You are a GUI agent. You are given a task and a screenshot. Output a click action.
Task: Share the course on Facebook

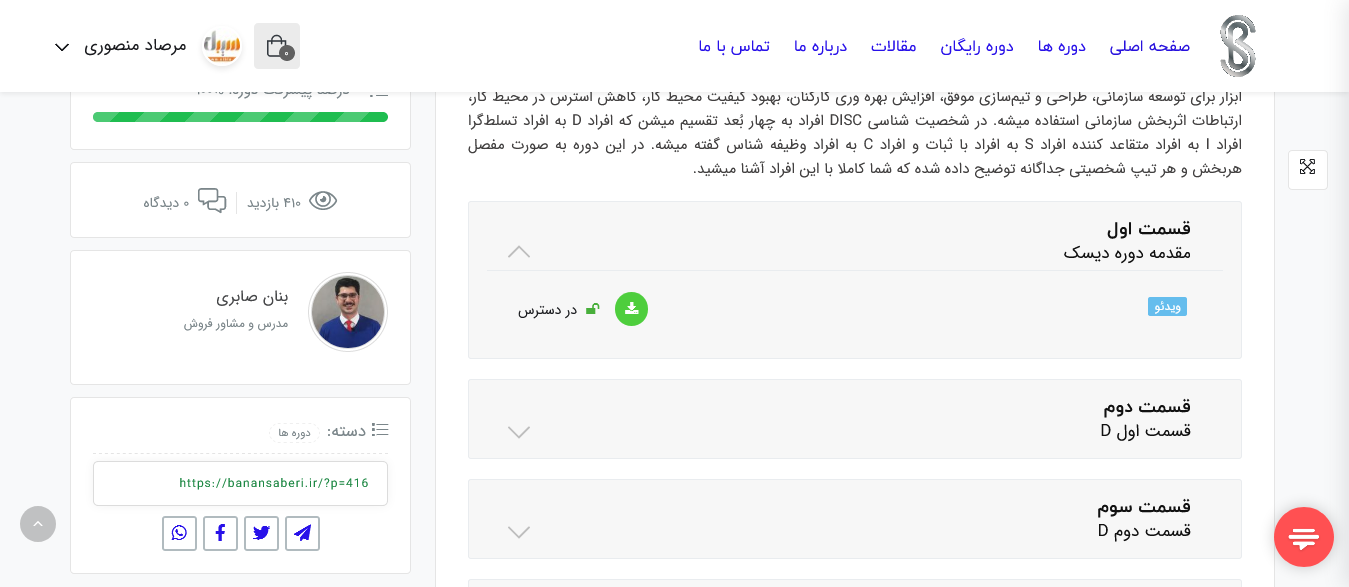(x=220, y=533)
